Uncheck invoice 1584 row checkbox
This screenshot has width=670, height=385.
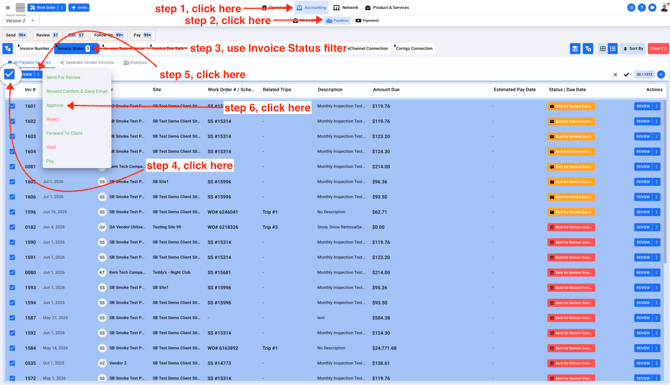coord(12,348)
